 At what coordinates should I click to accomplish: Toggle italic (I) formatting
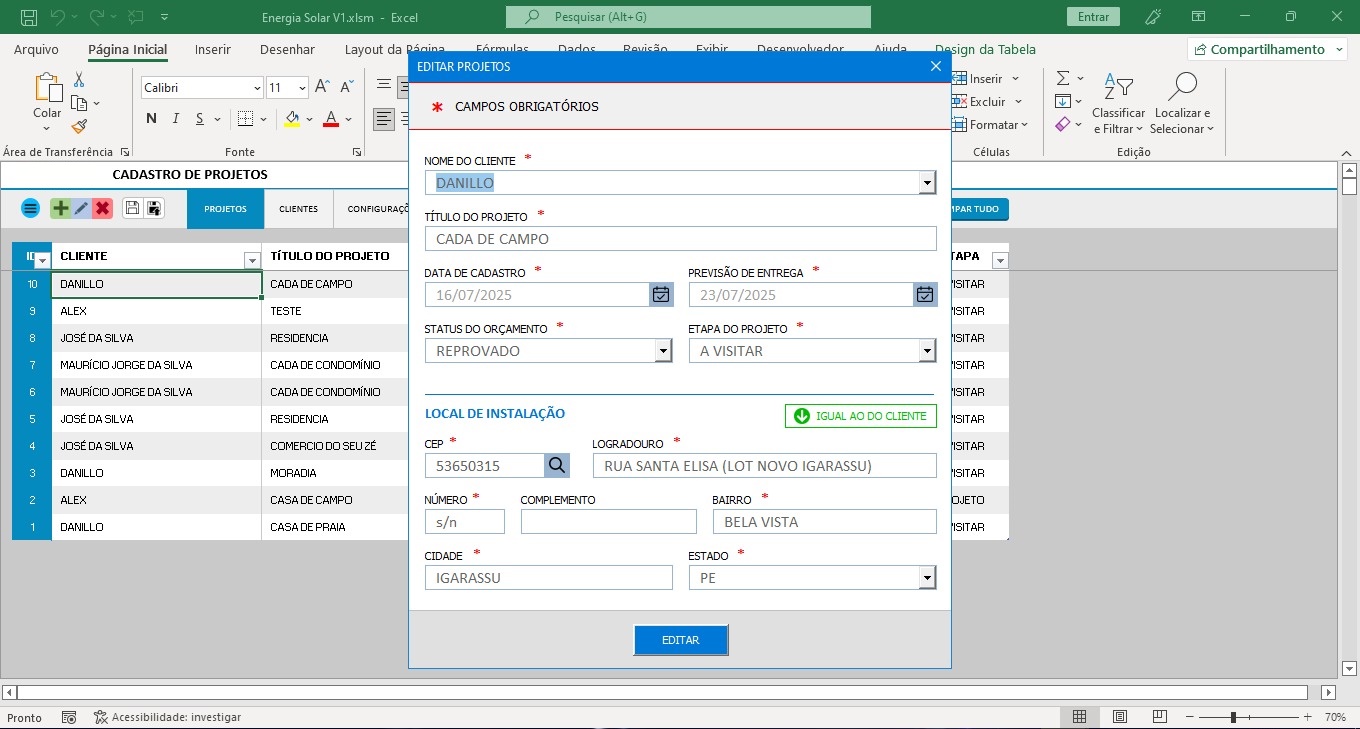point(176,119)
